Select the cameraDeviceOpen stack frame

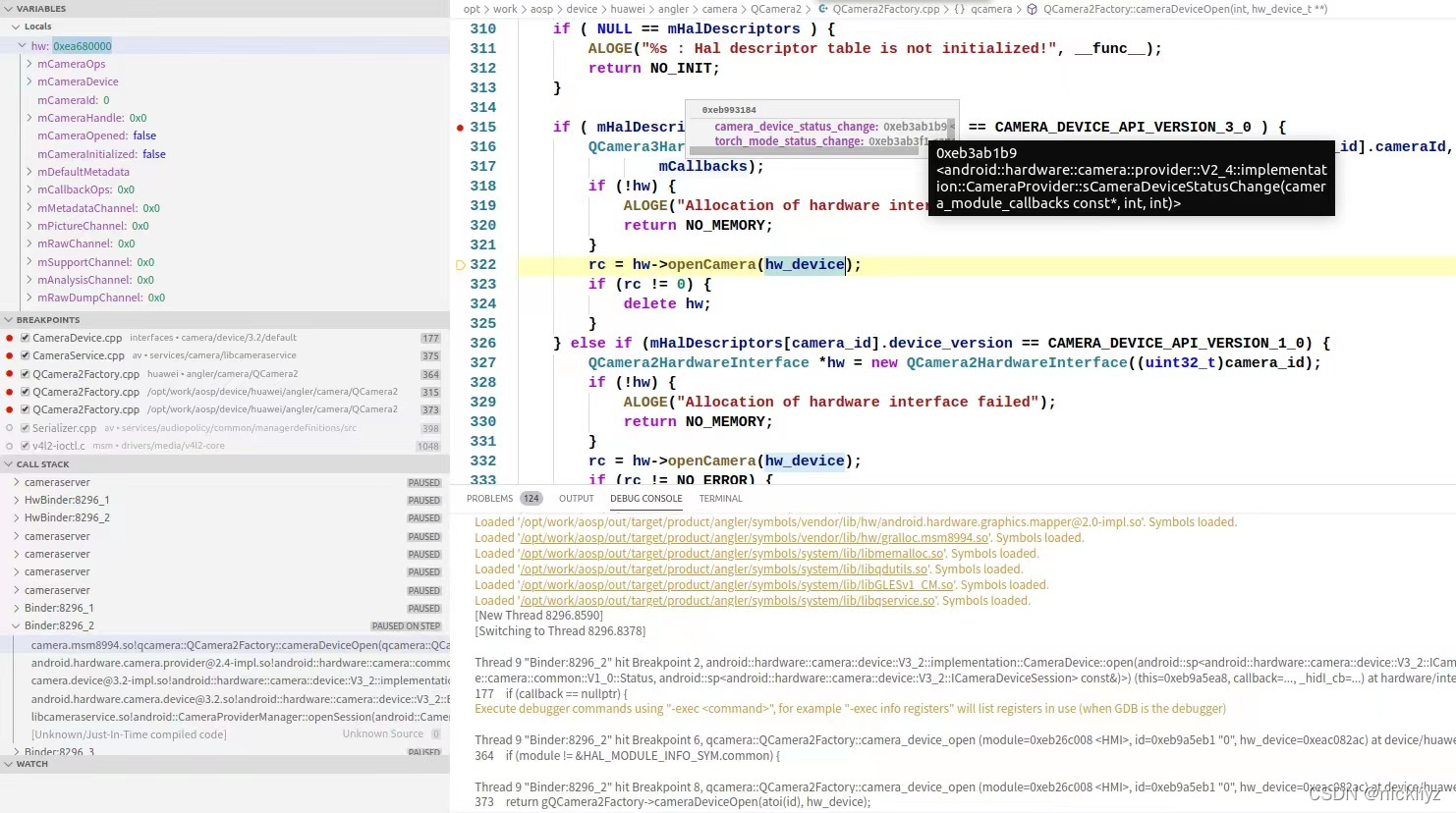(x=225, y=645)
